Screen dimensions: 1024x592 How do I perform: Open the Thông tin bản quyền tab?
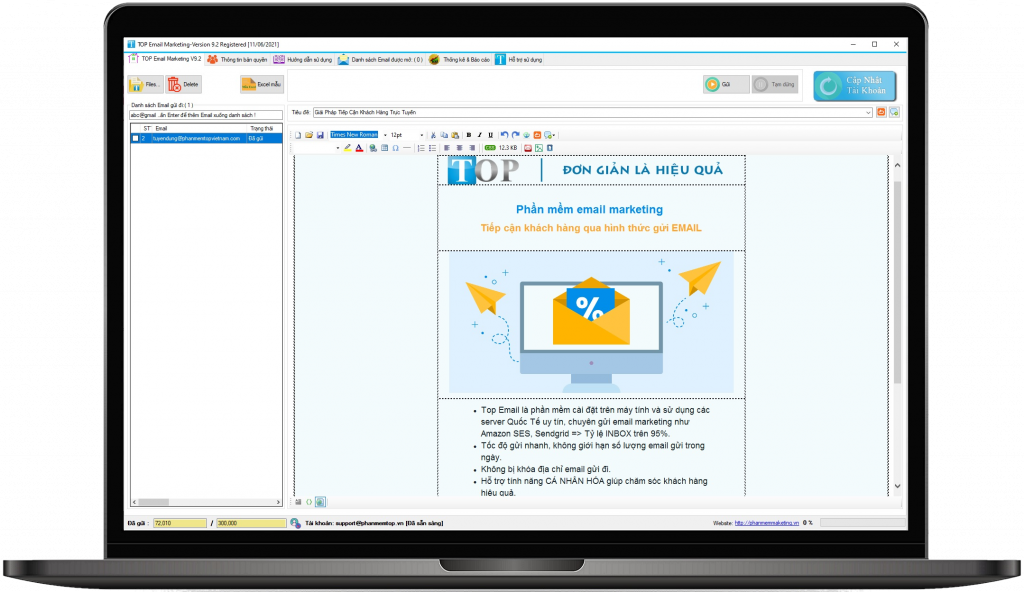pyautogui.click(x=237, y=59)
